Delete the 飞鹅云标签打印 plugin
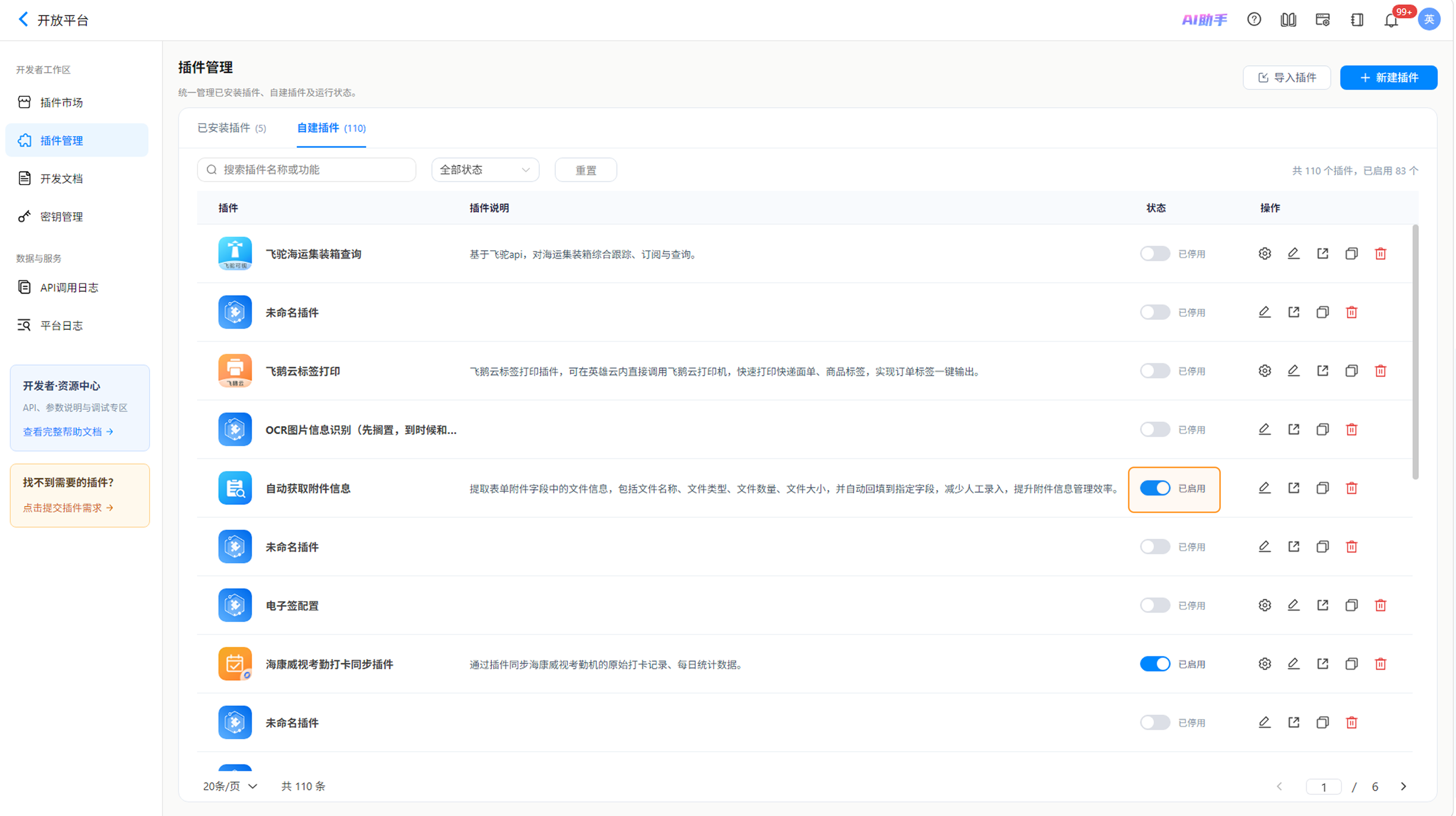The width and height of the screenshot is (1456, 816). (x=1380, y=371)
